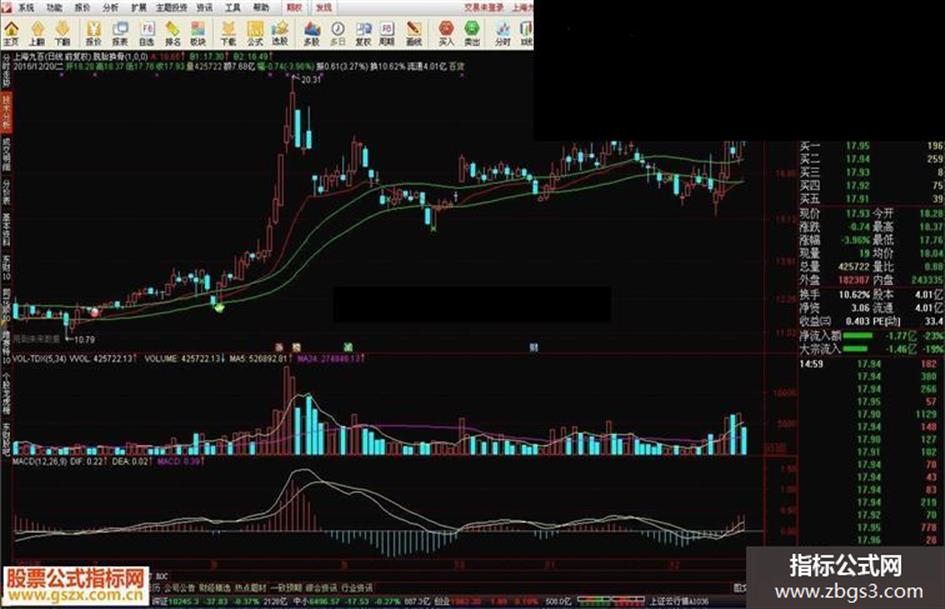Screen dimensions: 945x609
Task: Click the 交易未登录 trading login link
Action: tap(483, 8)
